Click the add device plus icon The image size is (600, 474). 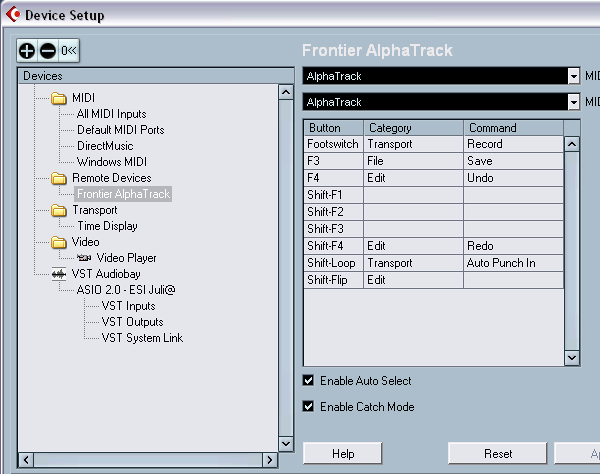[x=27, y=50]
